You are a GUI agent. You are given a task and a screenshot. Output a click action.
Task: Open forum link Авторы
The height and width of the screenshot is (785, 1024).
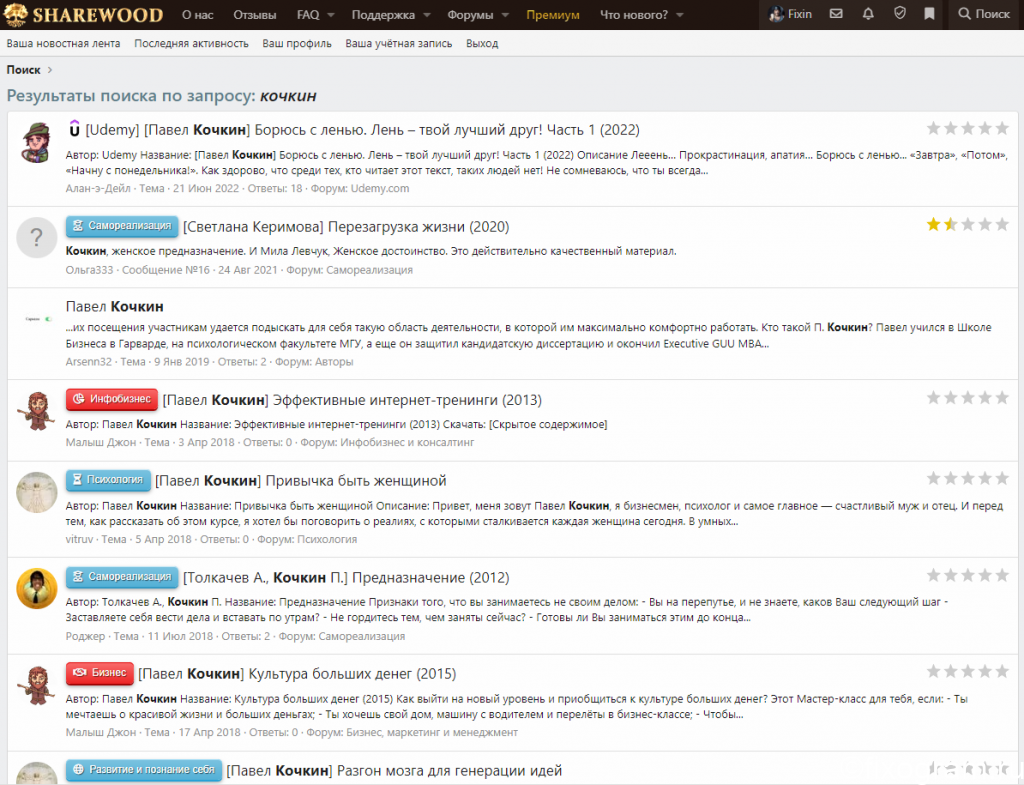pos(334,361)
